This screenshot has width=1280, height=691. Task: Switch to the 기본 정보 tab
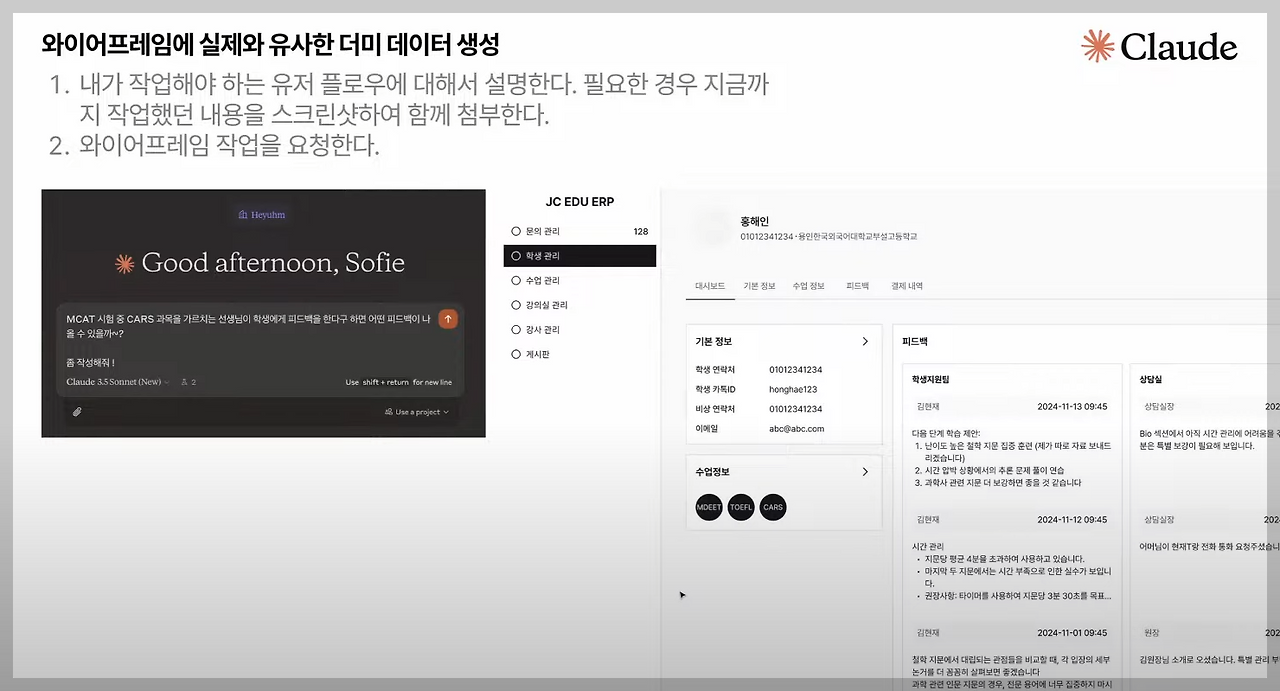pos(759,286)
